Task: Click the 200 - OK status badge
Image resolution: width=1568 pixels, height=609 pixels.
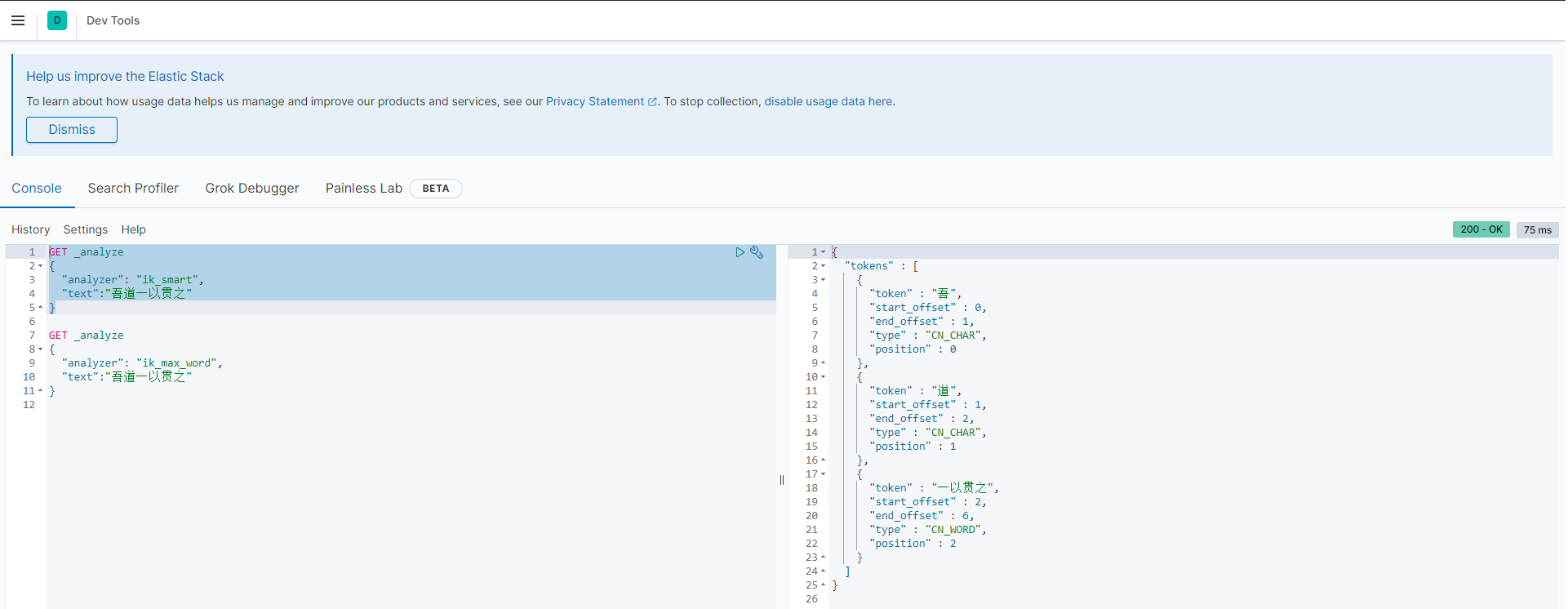Action: [1481, 229]
